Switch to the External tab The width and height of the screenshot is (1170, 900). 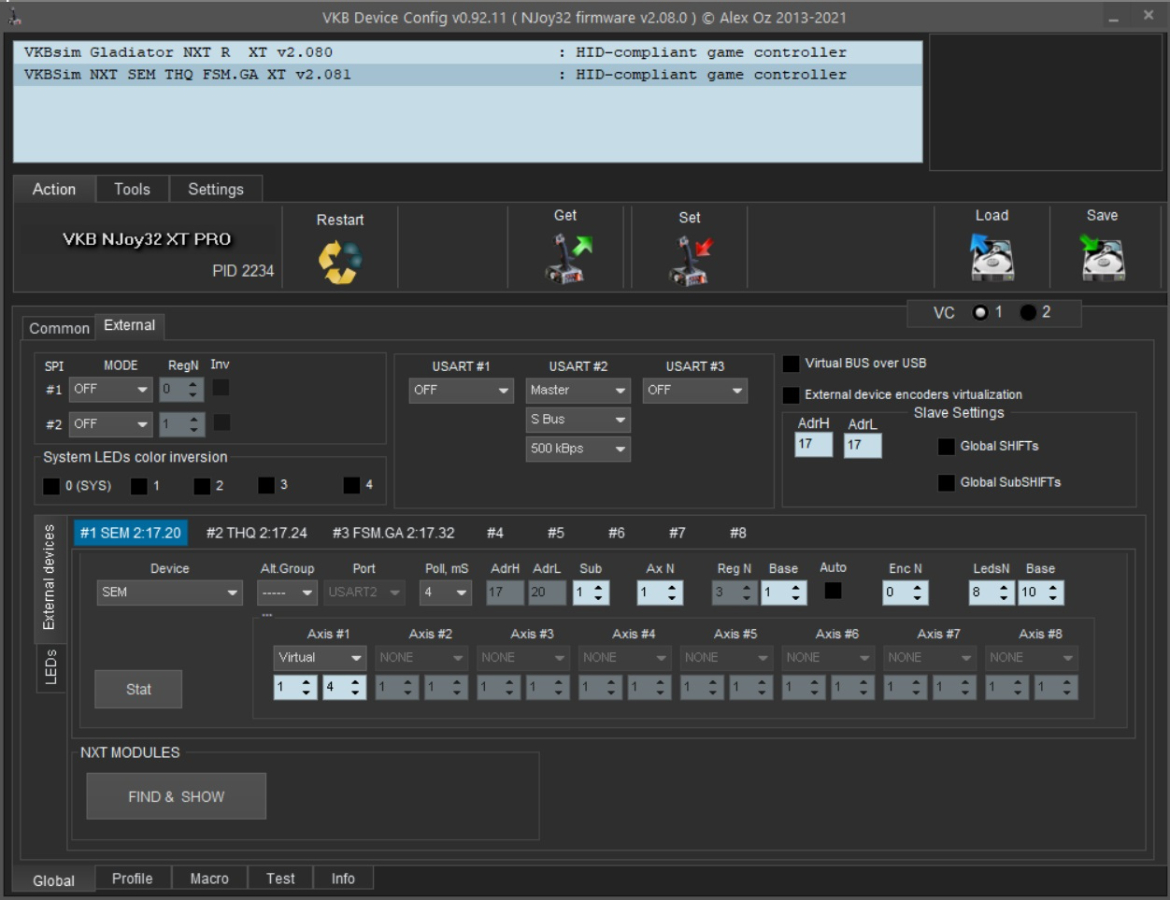pos(129,325)
